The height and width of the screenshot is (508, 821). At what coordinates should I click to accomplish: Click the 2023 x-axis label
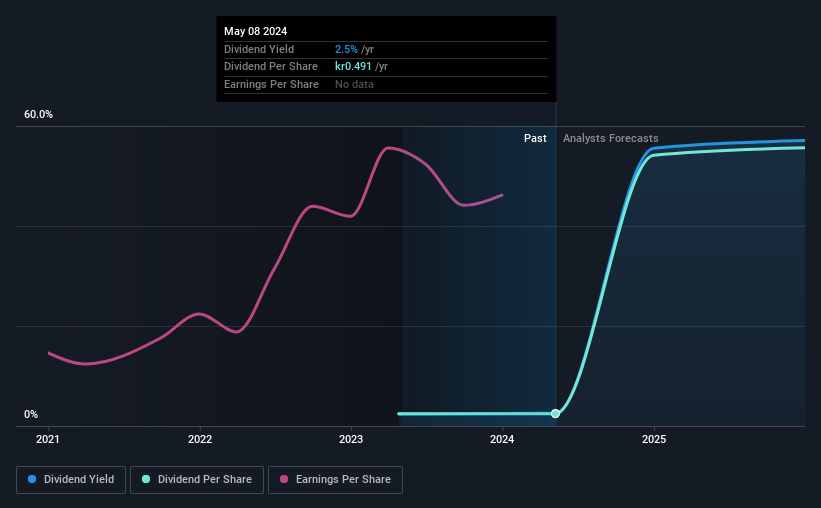351,439
